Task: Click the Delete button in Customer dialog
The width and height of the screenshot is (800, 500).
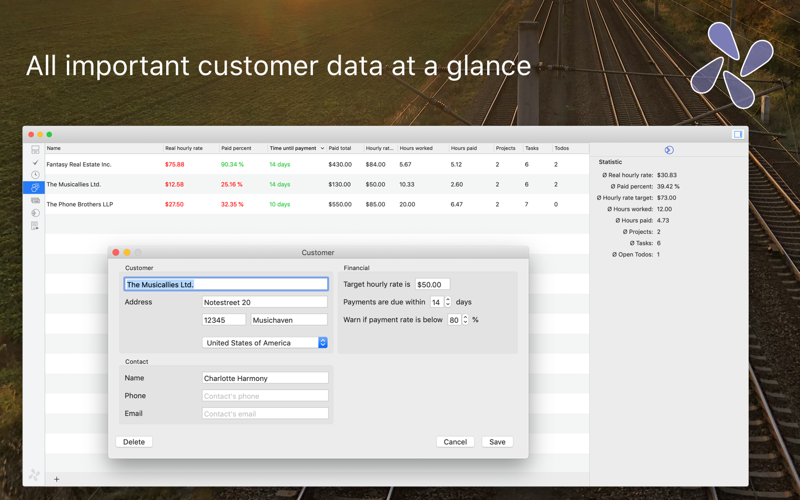Action: coord(134,442)
